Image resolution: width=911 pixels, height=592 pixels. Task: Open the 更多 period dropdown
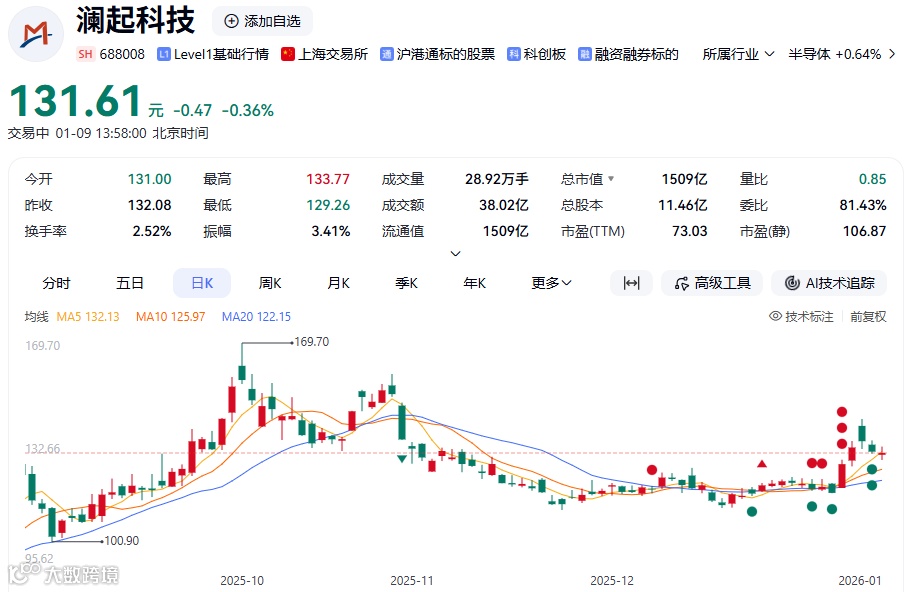[551, 283]
